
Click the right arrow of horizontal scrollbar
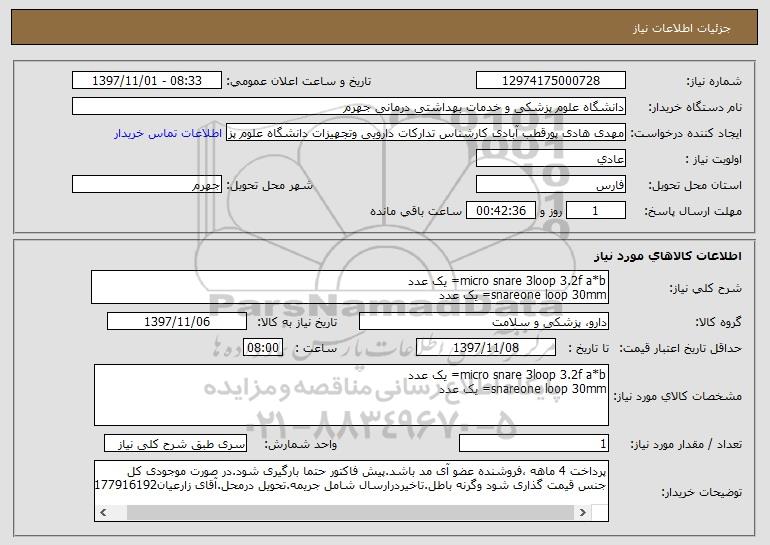click(582, 513)
